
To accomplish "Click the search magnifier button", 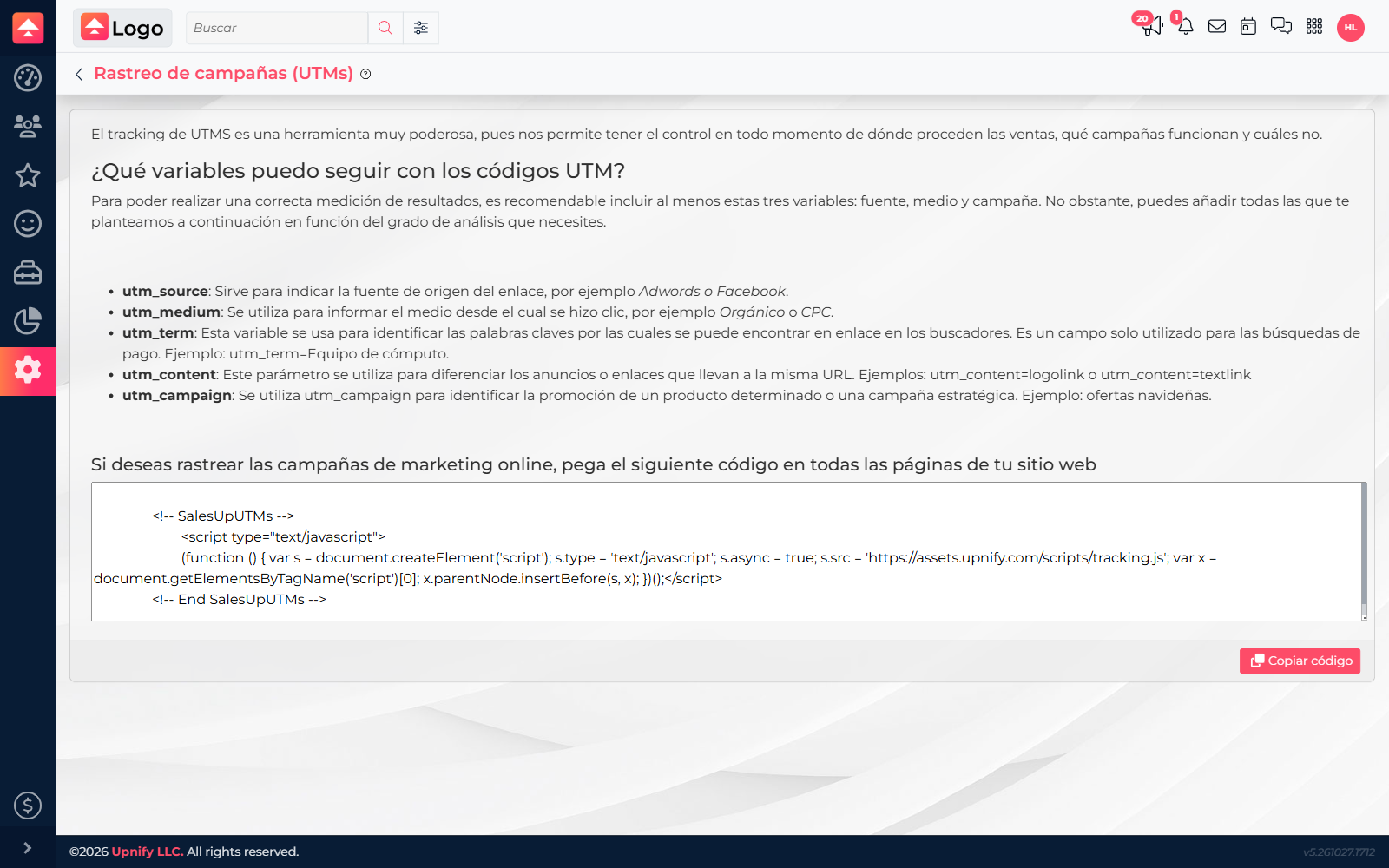I will click(x=385, y=28).
